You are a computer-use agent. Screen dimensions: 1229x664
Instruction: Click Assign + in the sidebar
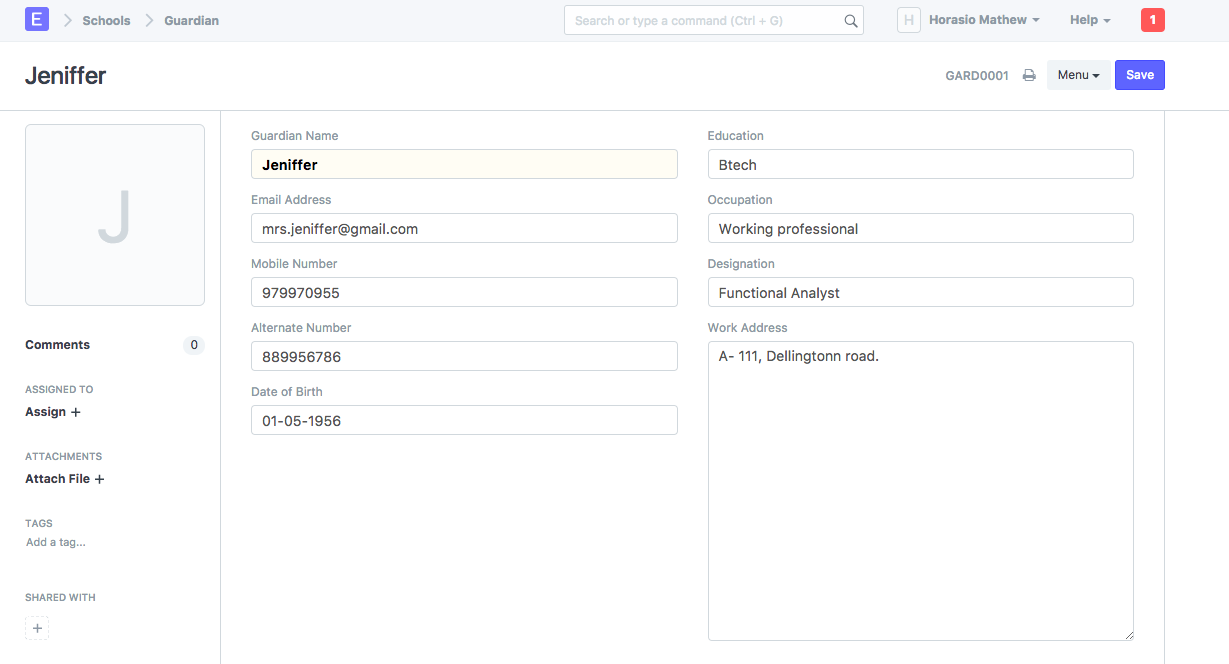53,412
